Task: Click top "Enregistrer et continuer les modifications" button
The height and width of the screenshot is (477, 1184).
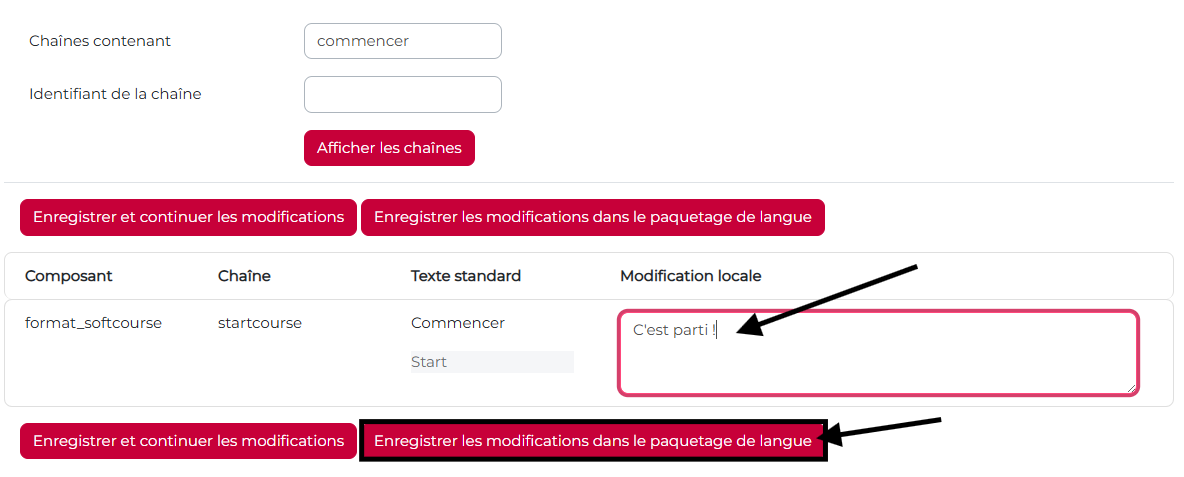Action: [x=188, y=217]
